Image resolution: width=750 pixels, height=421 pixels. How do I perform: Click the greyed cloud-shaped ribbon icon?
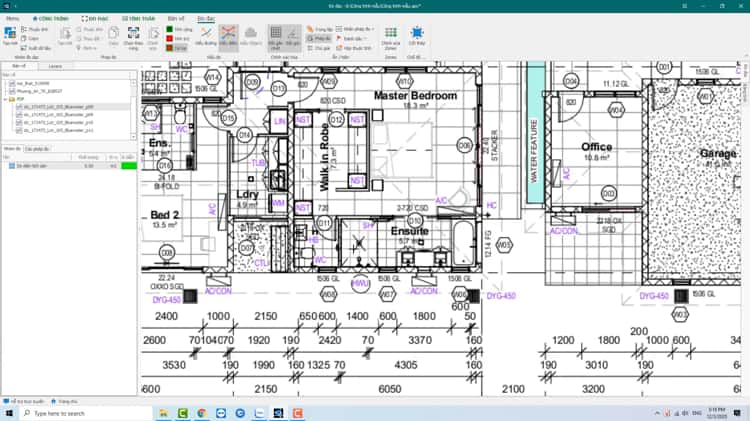point(250,33)
